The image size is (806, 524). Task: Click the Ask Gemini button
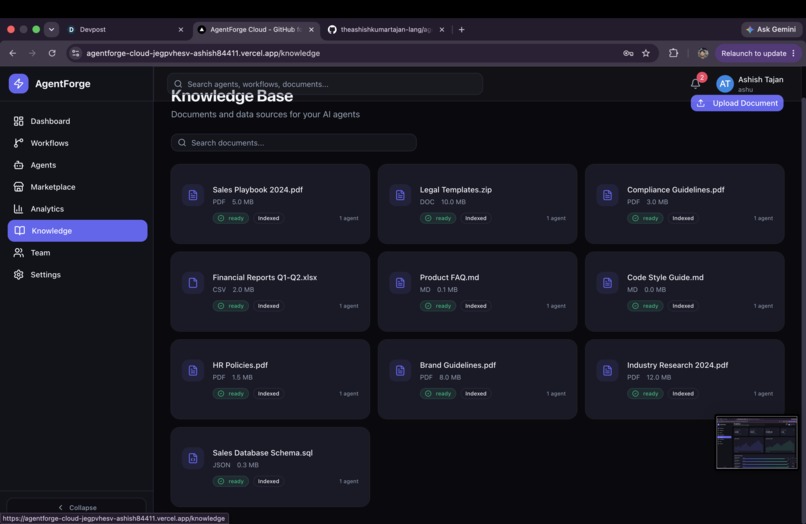pyautogui.click(x=771, y=30)
